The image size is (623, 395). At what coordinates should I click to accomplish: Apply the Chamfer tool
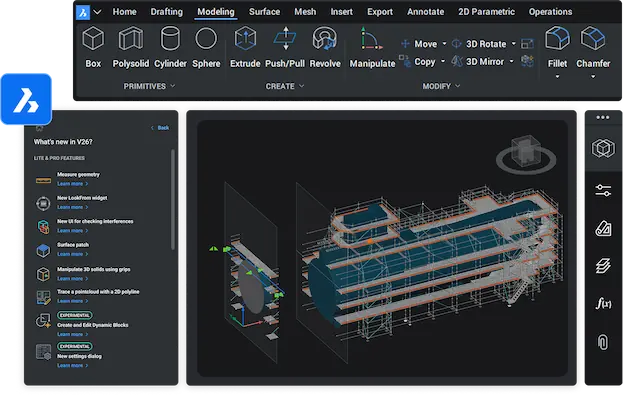[x=593, y=47]
